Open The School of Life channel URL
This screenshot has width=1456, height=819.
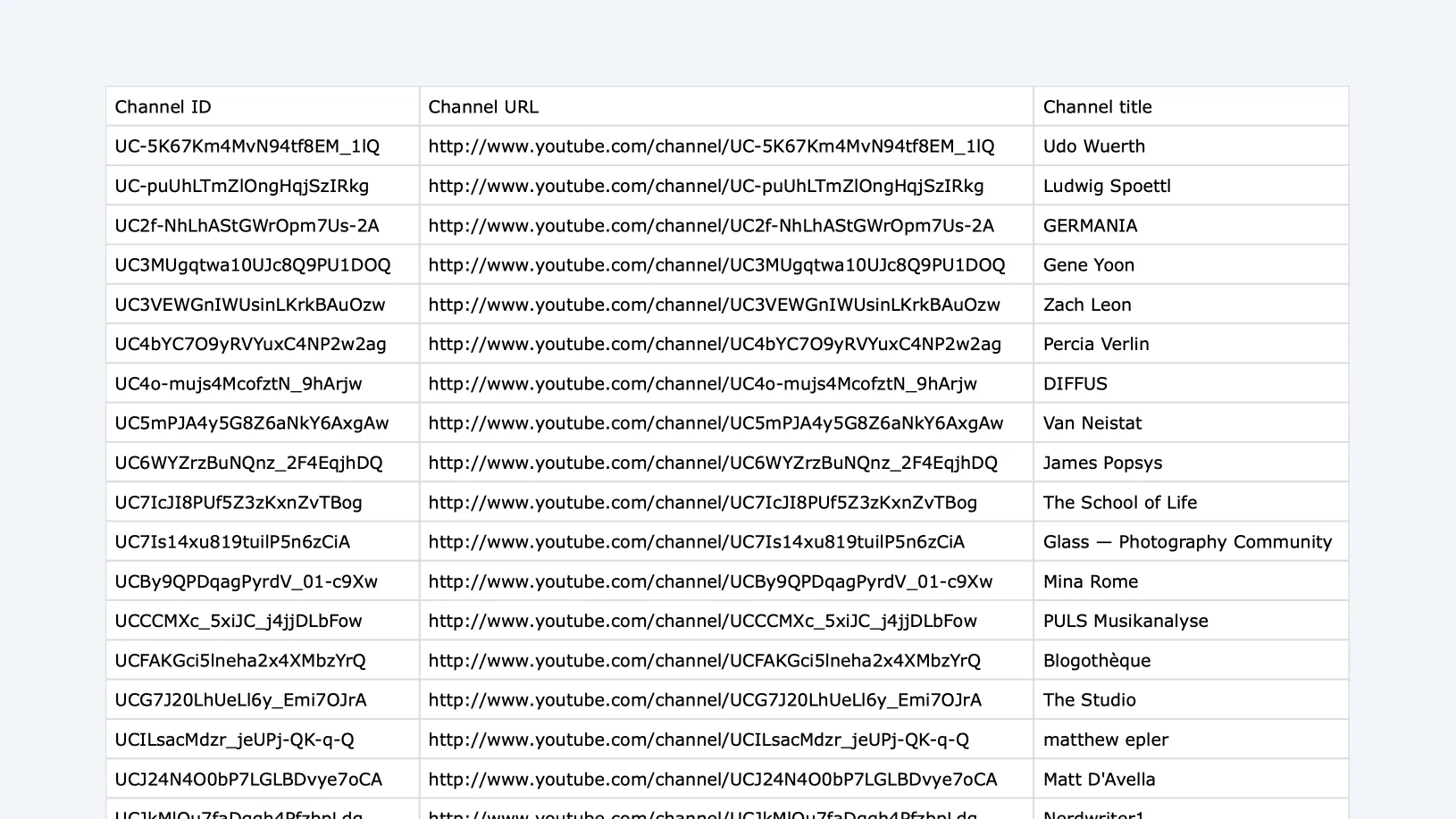tap(703, 502)
